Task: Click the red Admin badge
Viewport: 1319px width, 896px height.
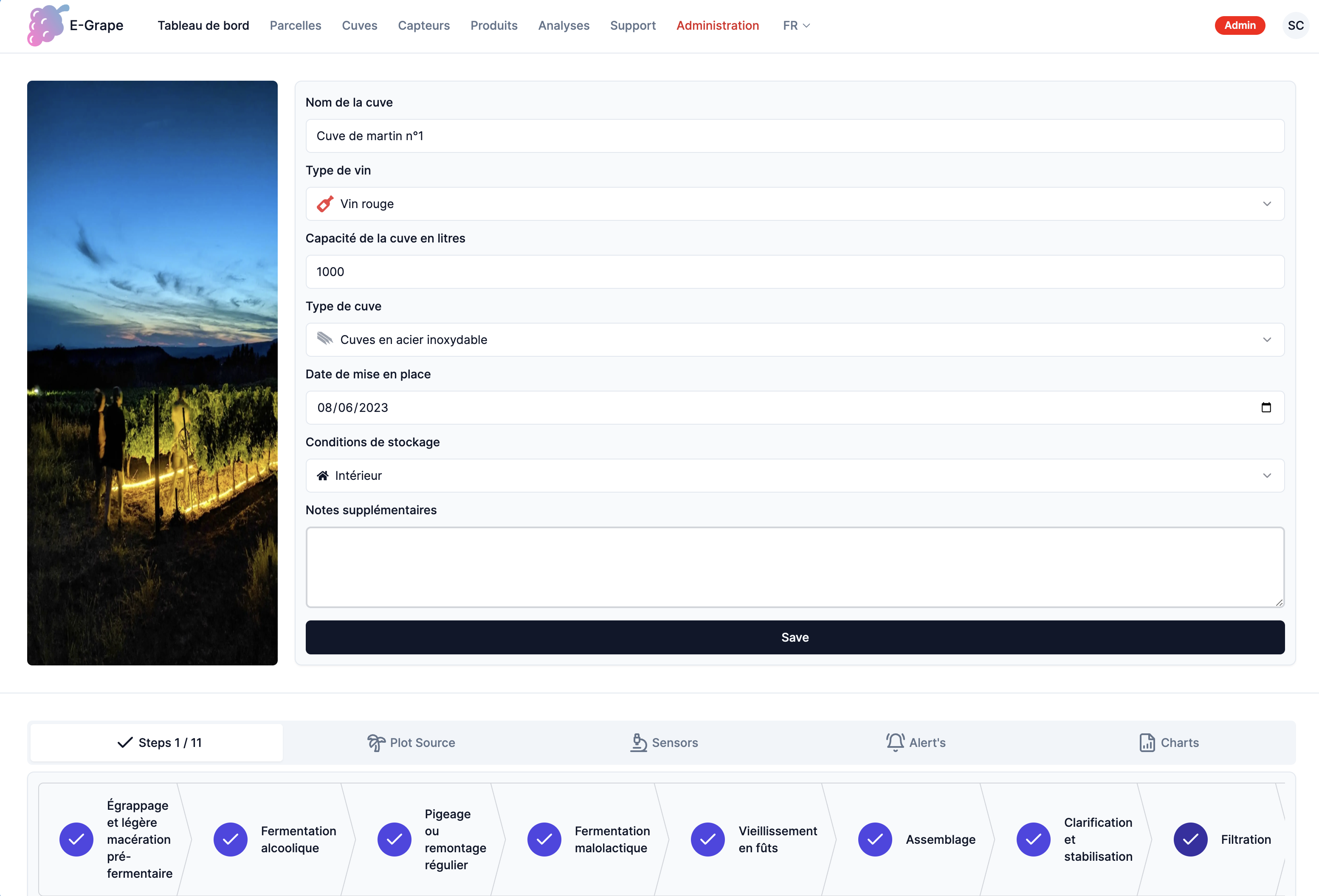Action: point(1240,25)
